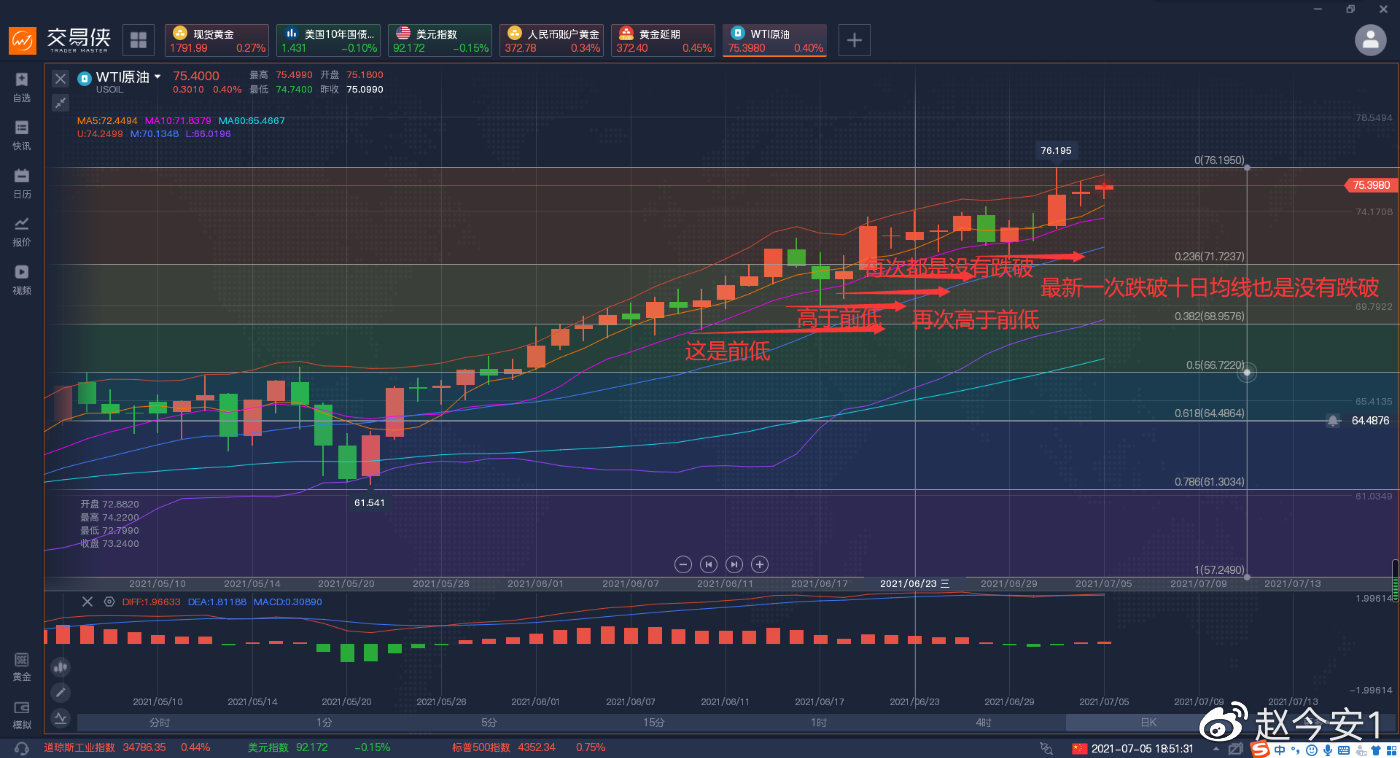
Task: Click the MA60:65.4667 indicator label
Action: point(251,121)
